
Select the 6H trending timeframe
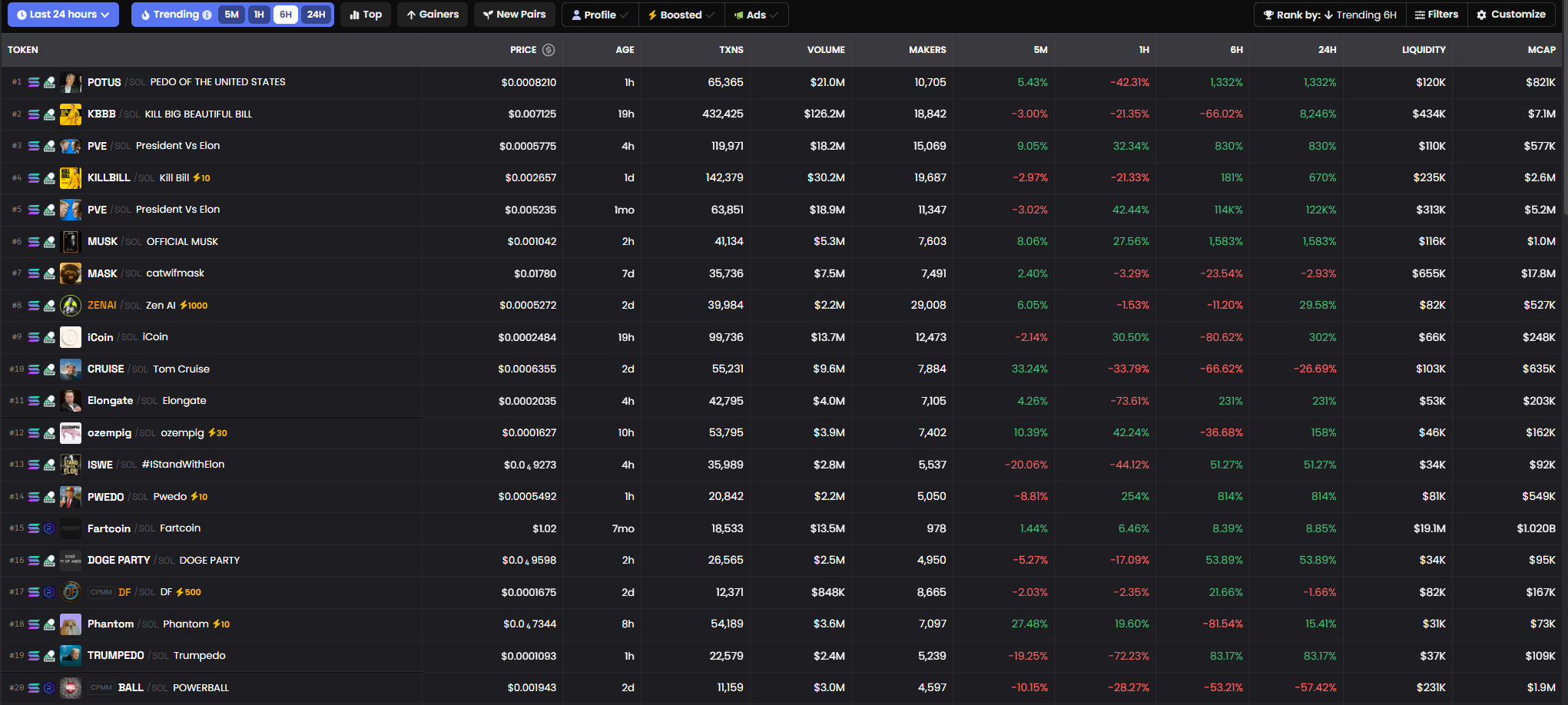pyautogui.click(x=286, y=15)
